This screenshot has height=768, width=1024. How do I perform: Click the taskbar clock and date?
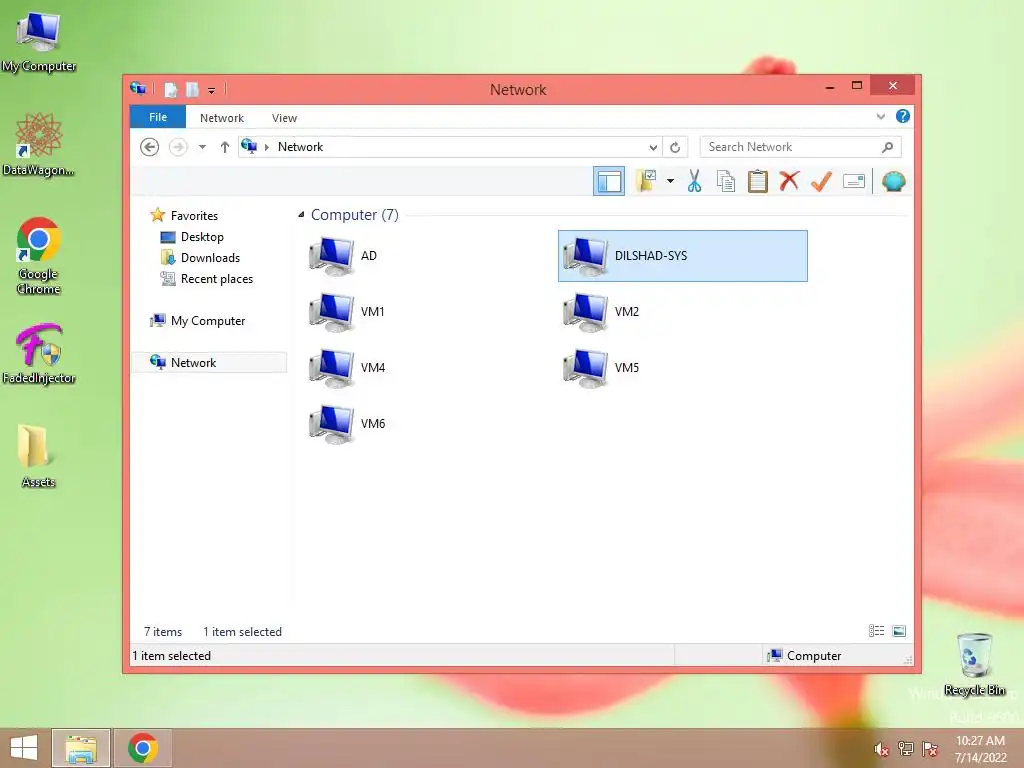coord(980,748)
